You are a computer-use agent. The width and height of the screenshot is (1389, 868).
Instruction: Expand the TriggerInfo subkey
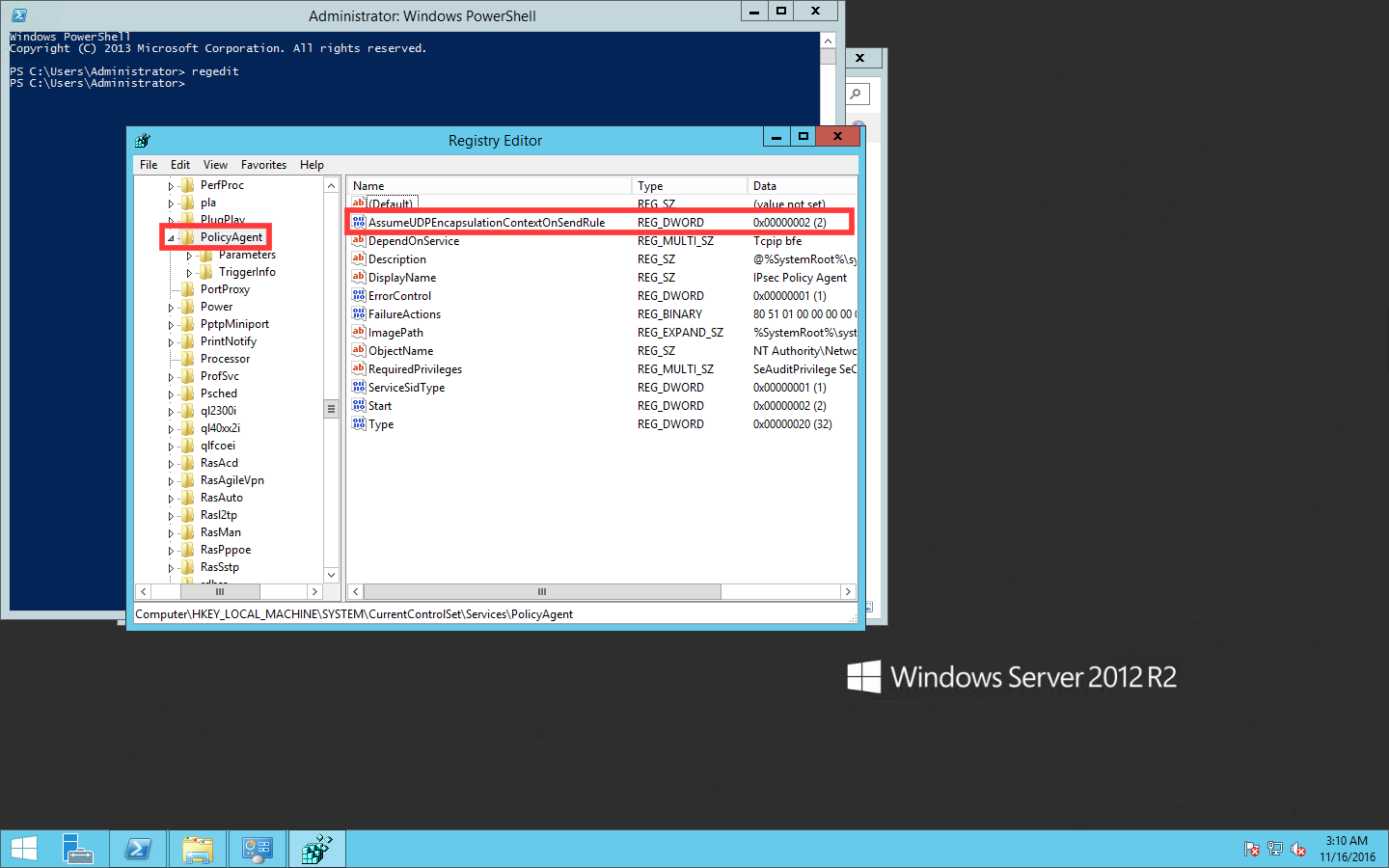189,273
